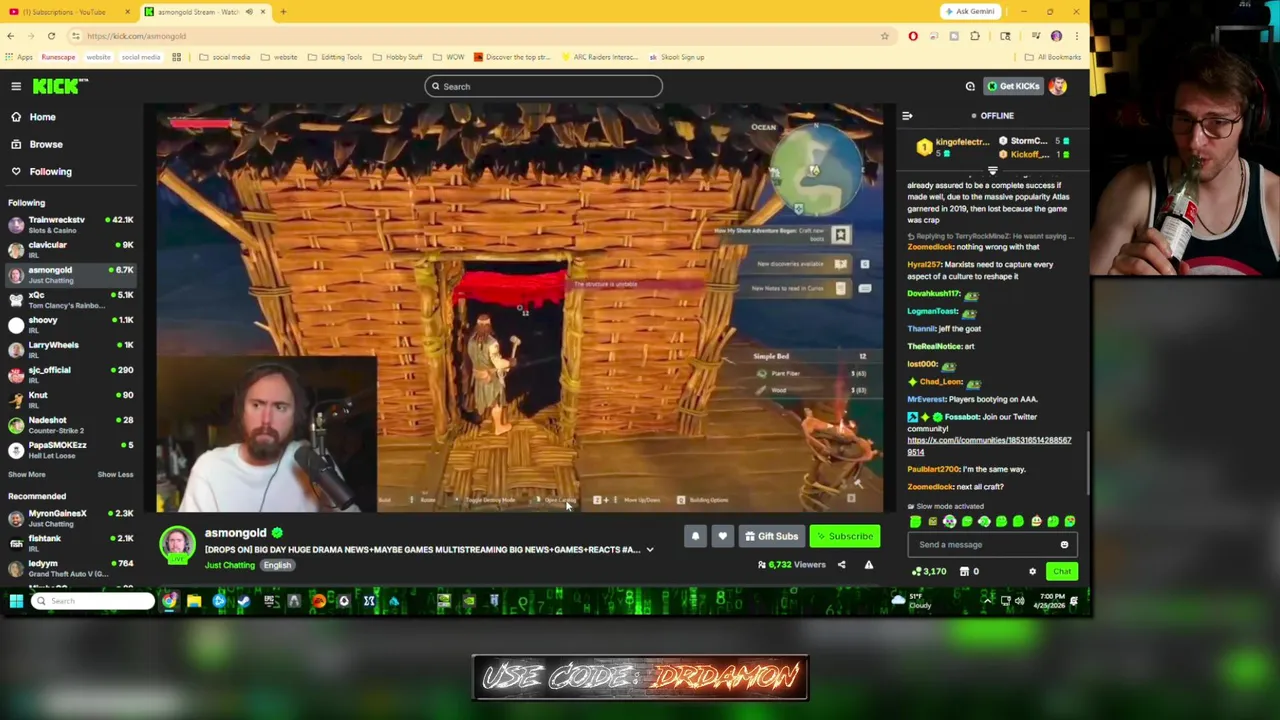The width and height of the screenshot is (1280, 720).
Task: Open a new browser tab
Action: (x=283, y=12)
